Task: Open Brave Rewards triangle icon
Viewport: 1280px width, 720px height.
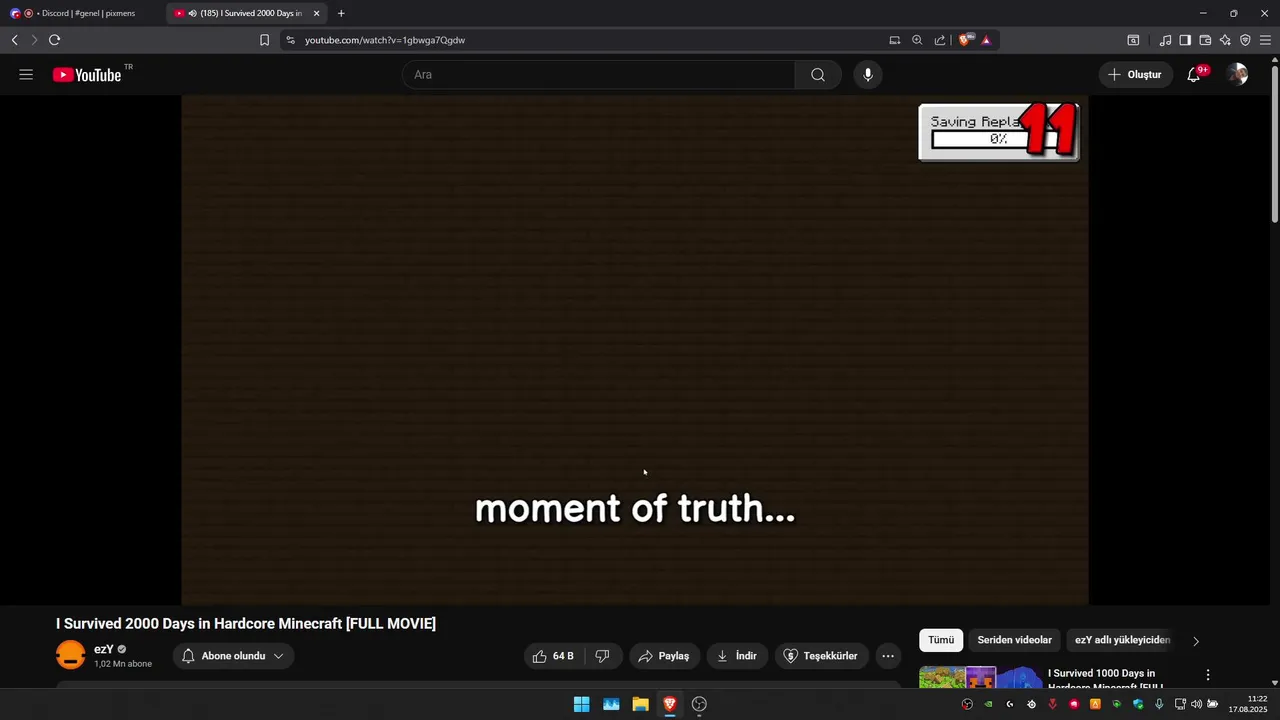Action: click(986, 40)
